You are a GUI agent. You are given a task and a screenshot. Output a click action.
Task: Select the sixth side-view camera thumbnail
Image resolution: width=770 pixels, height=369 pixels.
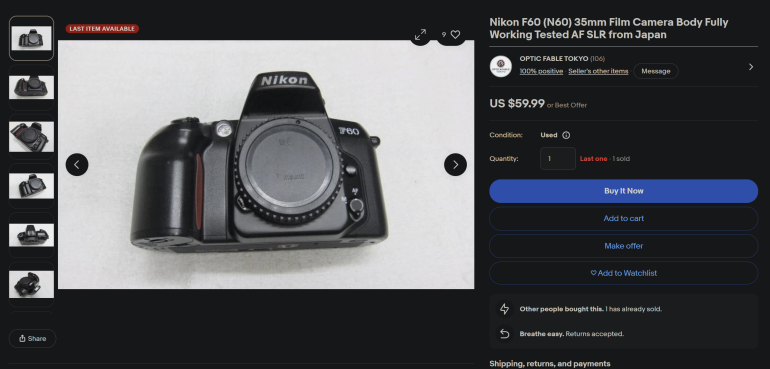pos(31,284)
